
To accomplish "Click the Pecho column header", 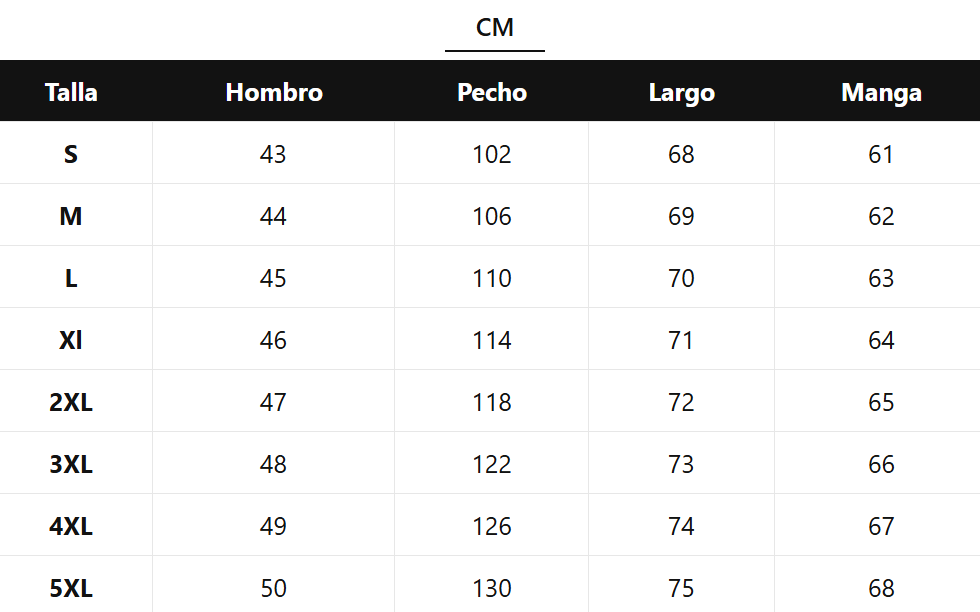I will 492,93.
